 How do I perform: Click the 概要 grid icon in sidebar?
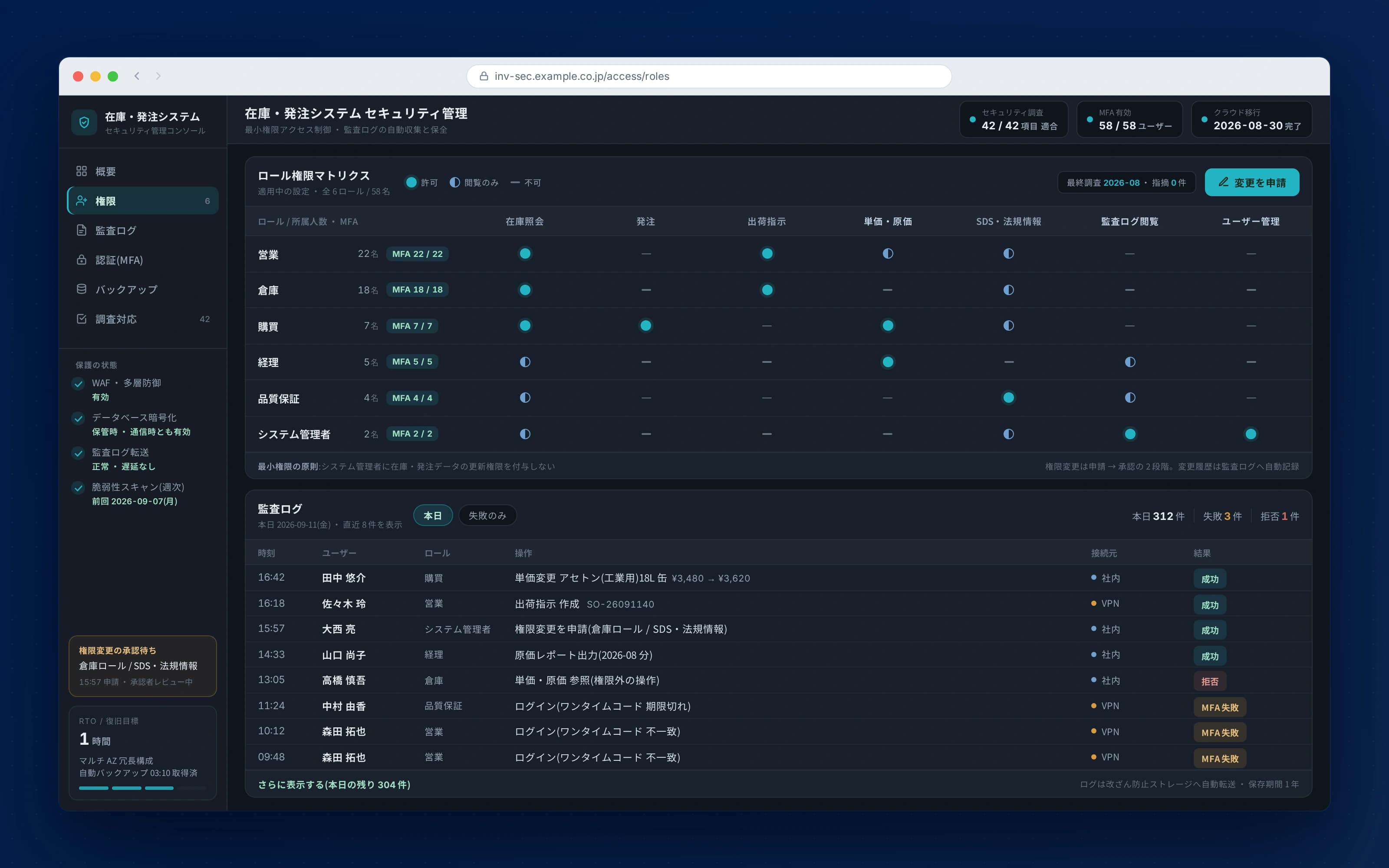82,171
